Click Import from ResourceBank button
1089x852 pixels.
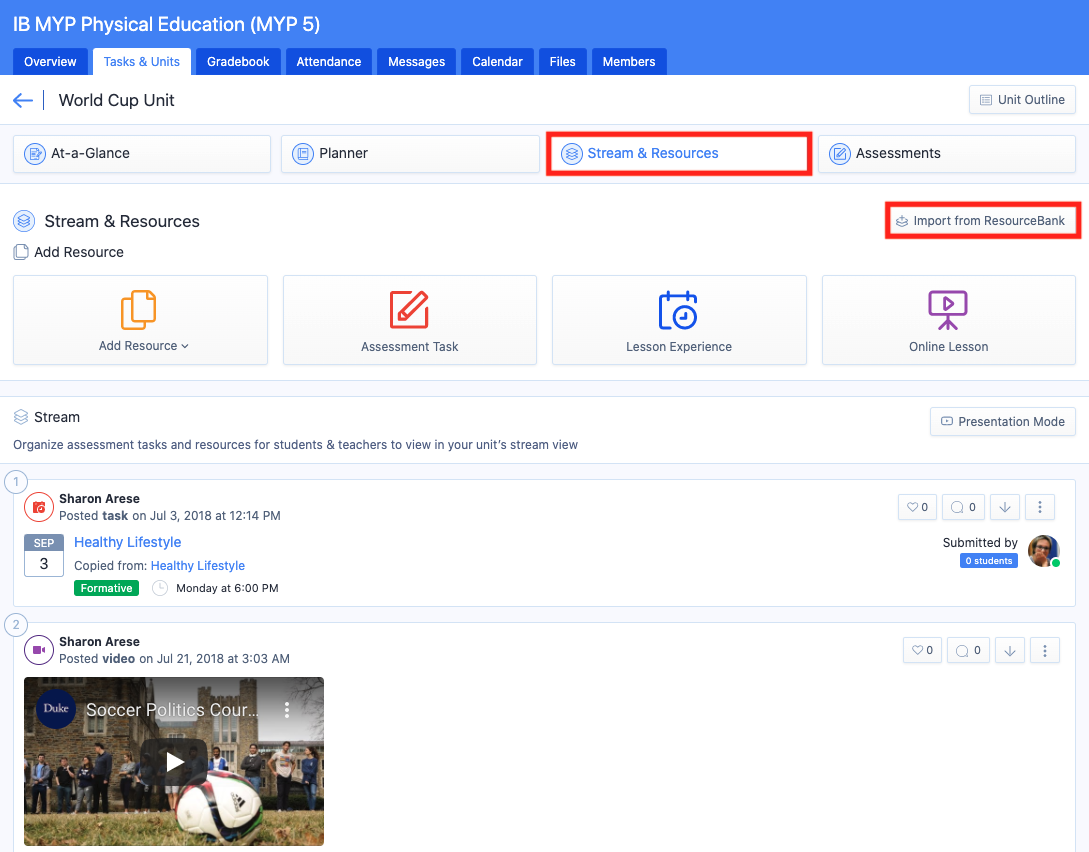[982, 220]
